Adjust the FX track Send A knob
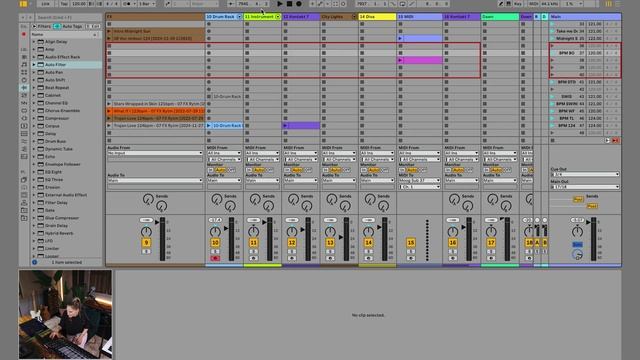Screen dimensions: 640x360 click(x=148, y=199)
